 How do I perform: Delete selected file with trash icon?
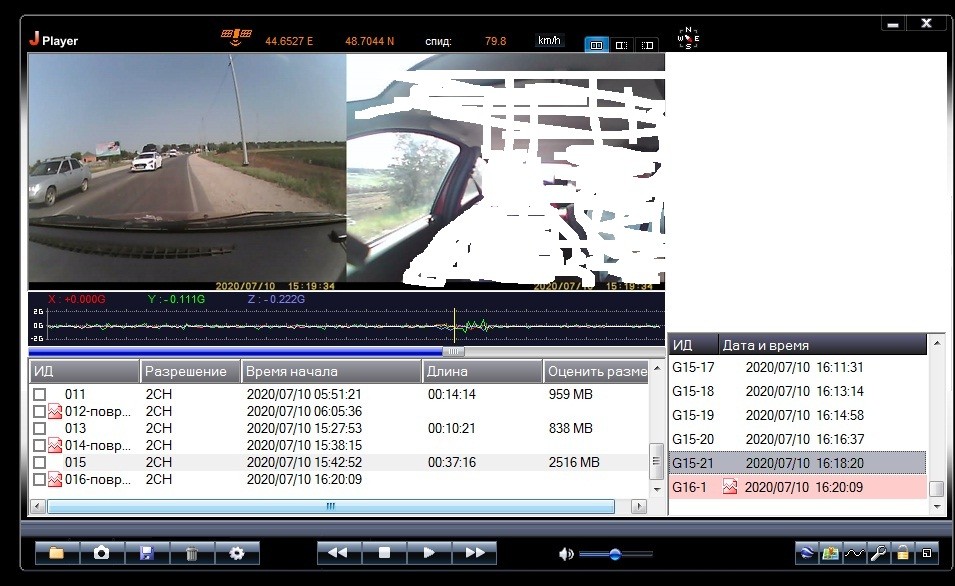(x=192, y=553)
